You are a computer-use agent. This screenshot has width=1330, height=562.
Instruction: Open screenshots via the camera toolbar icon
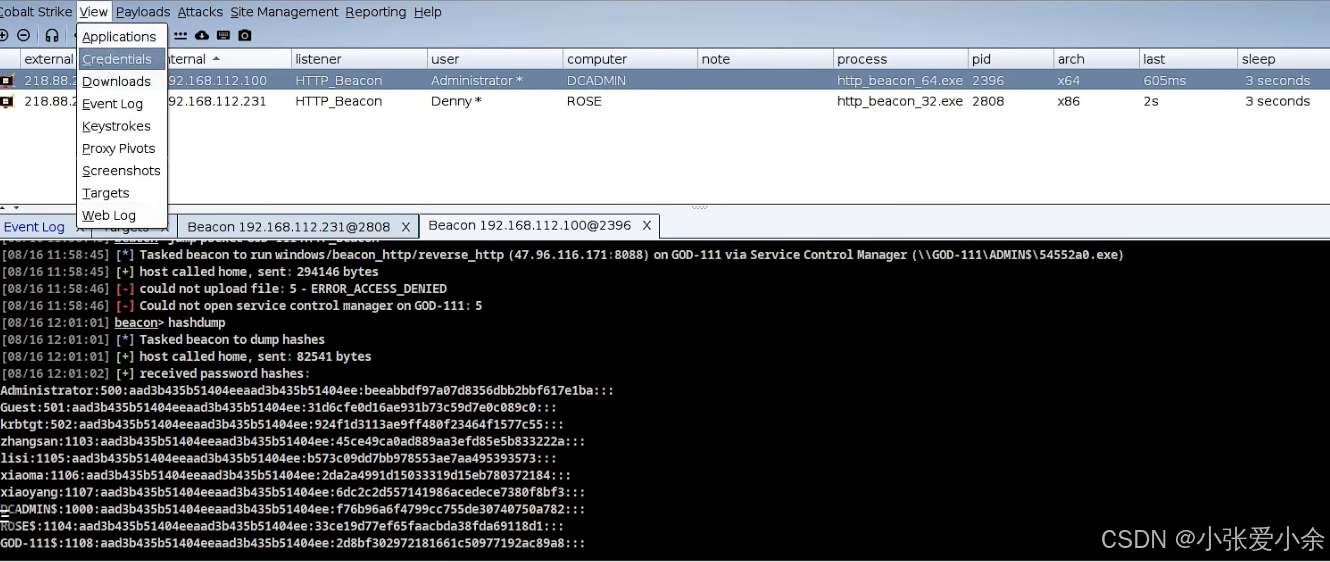pyautogui.click(x=245, y=35)
